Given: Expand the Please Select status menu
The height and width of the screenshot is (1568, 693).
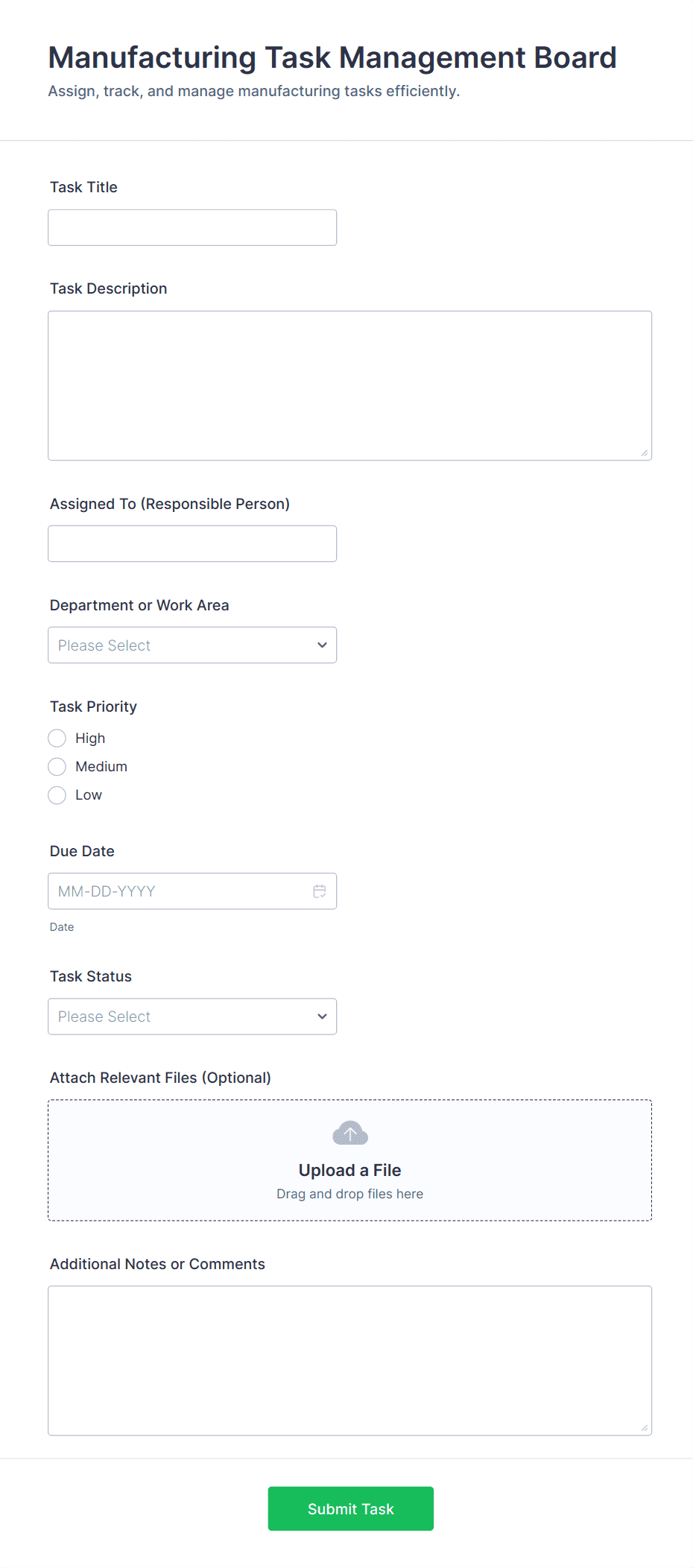Looking at the screenshot, I should pos(192,1016).
